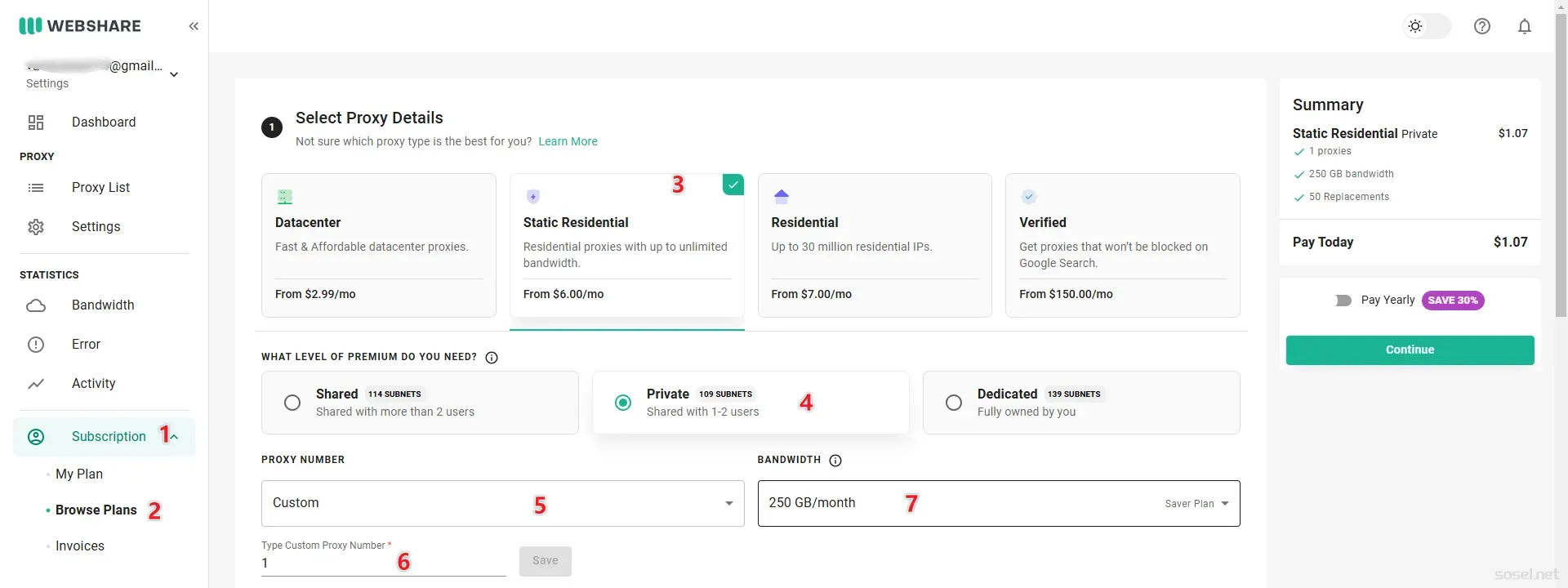Screen dimensions: 1568x588
Task: Click the step 1 circle icon
Action: 272,127
